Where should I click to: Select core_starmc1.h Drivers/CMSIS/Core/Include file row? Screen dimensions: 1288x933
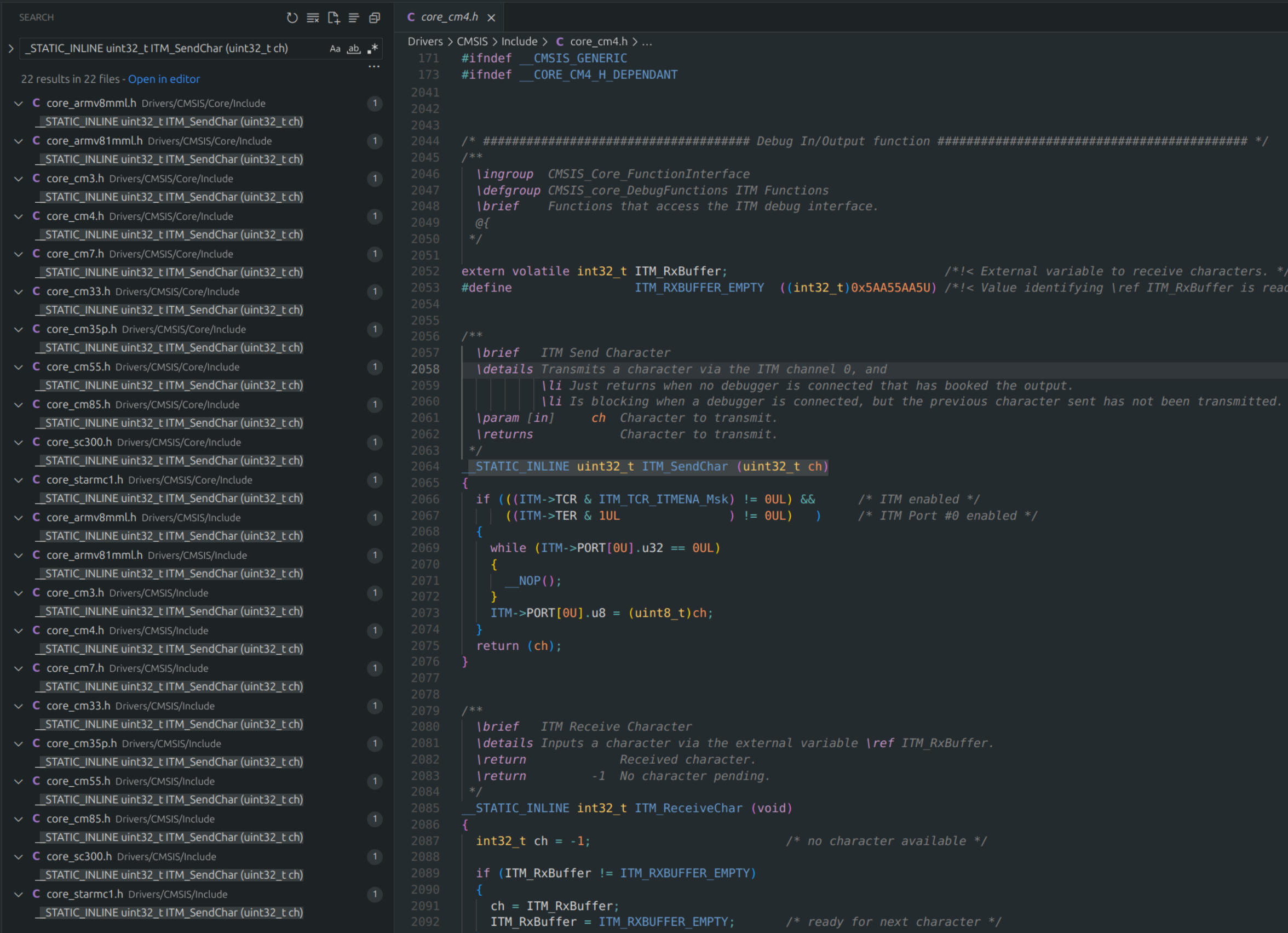197,480
